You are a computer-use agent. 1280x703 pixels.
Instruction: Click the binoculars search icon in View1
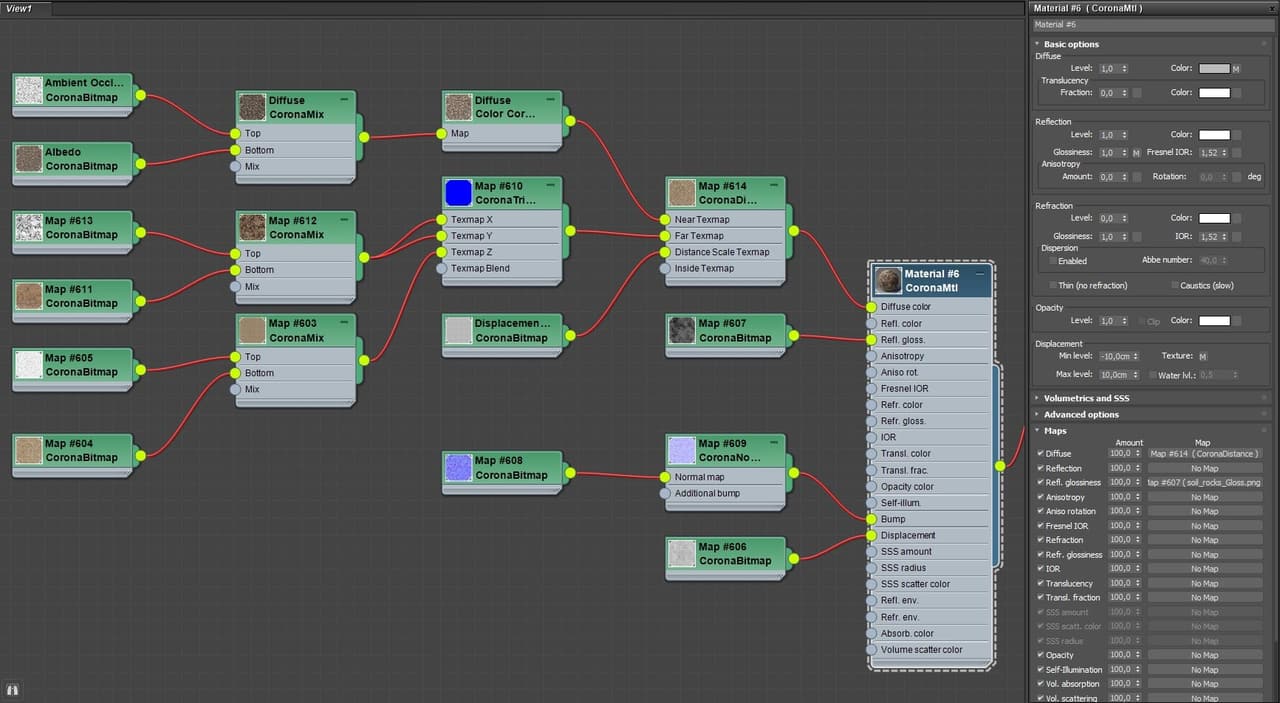(13, 689)
